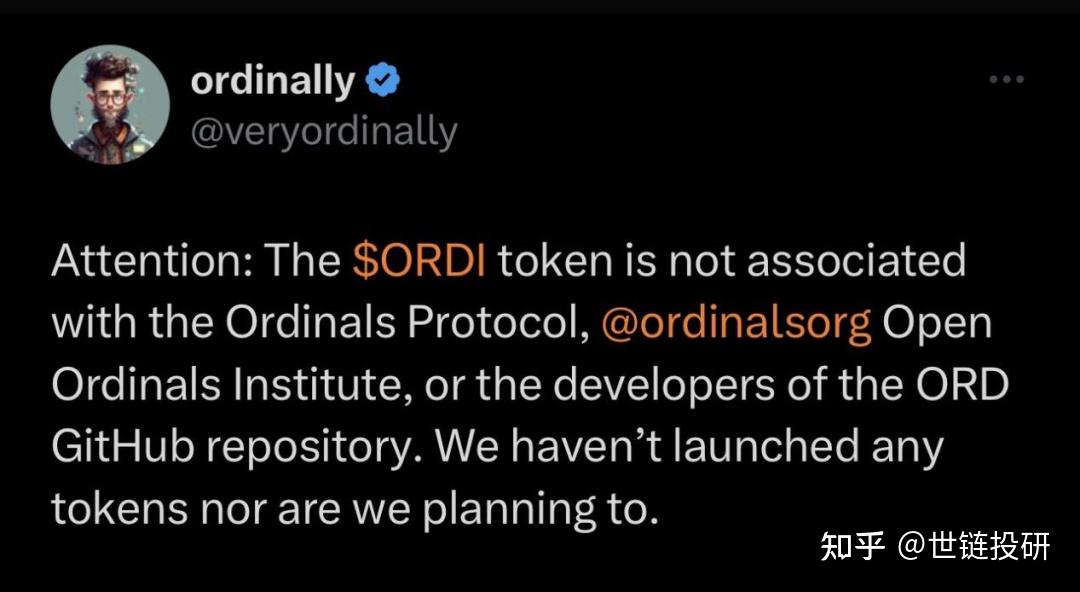Click the Ordinals Institute text in third line
This screenshot has width=1080, height=592.
[x=231, y=385]
